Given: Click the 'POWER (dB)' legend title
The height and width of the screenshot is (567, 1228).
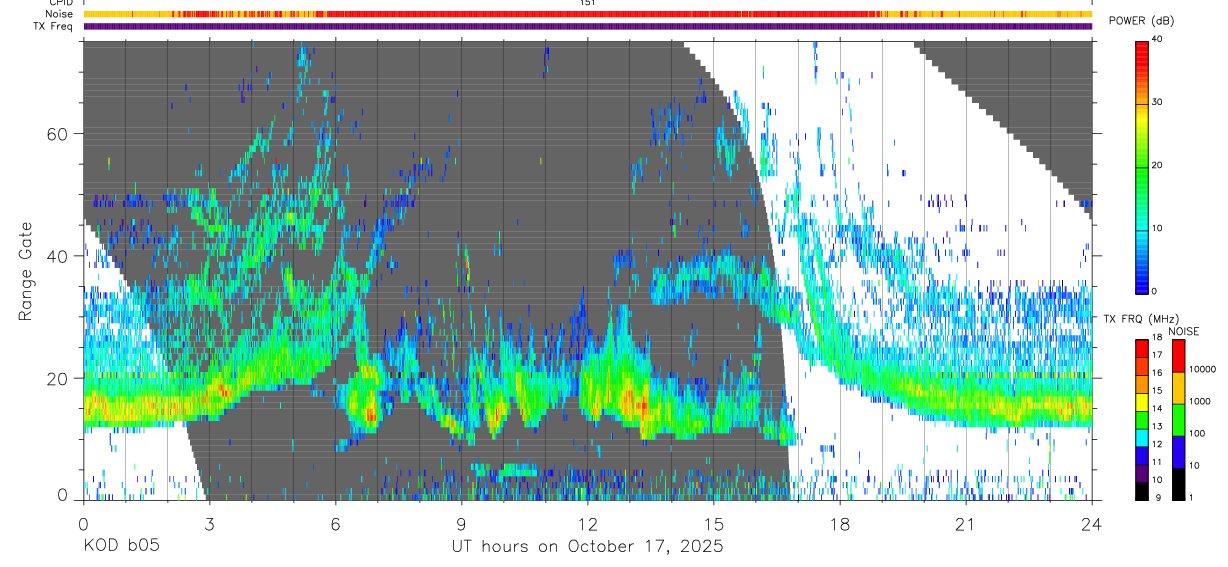Looking at the screenshot, I should [1141, 21].
